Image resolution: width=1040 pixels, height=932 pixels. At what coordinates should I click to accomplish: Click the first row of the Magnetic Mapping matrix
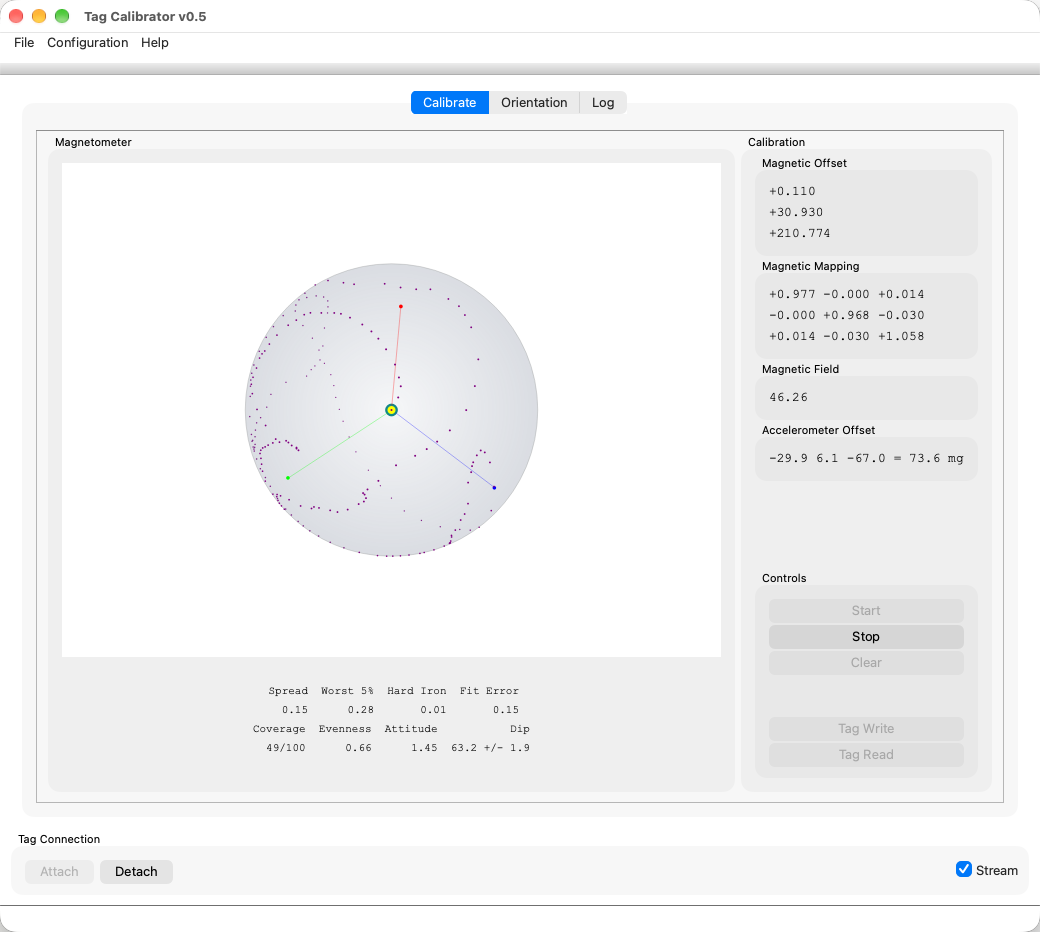pos(846,295)
